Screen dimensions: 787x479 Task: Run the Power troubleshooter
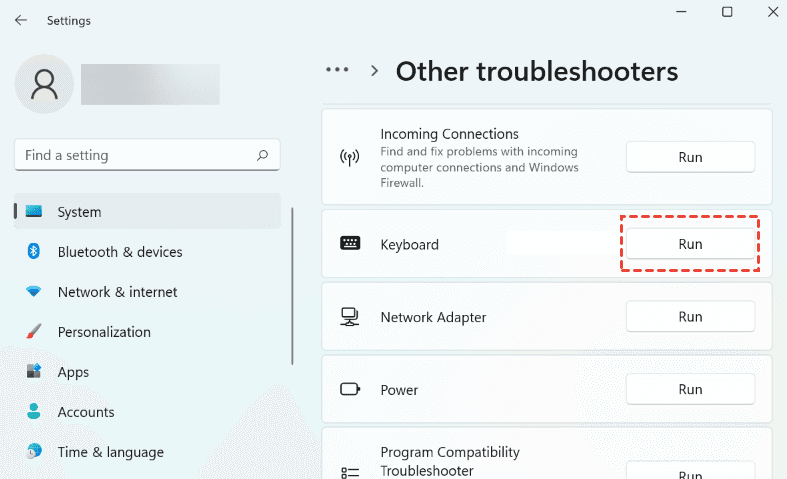pos(690,389)
